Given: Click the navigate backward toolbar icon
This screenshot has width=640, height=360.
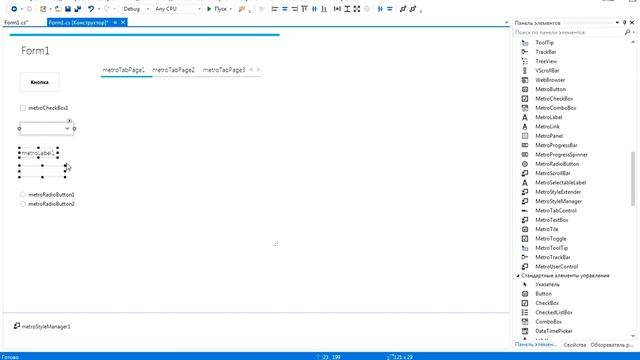Looking at the screenshot, I should point(14,9).
